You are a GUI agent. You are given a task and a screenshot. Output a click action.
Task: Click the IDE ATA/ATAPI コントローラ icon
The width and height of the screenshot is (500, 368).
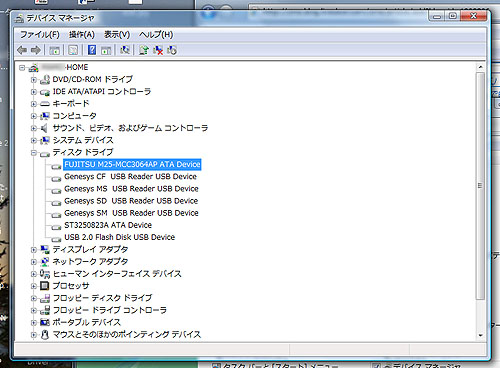(45, 92)
